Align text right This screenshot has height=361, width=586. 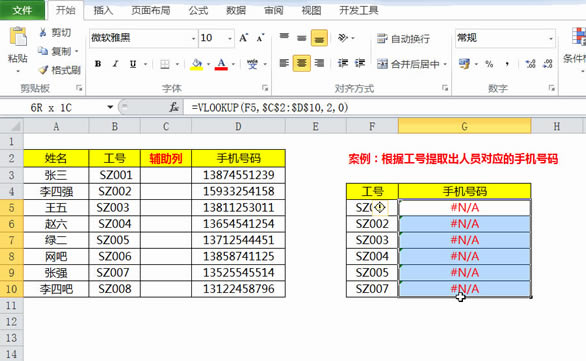(319, 63)
